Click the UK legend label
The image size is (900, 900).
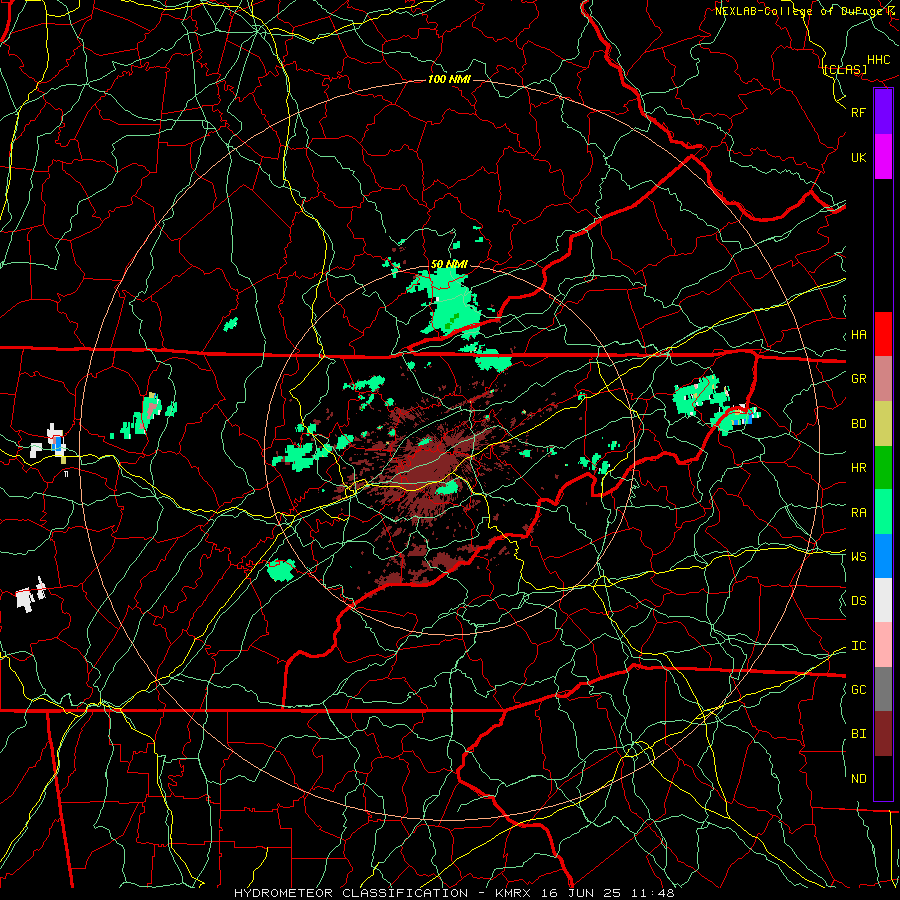click(858, 157)
